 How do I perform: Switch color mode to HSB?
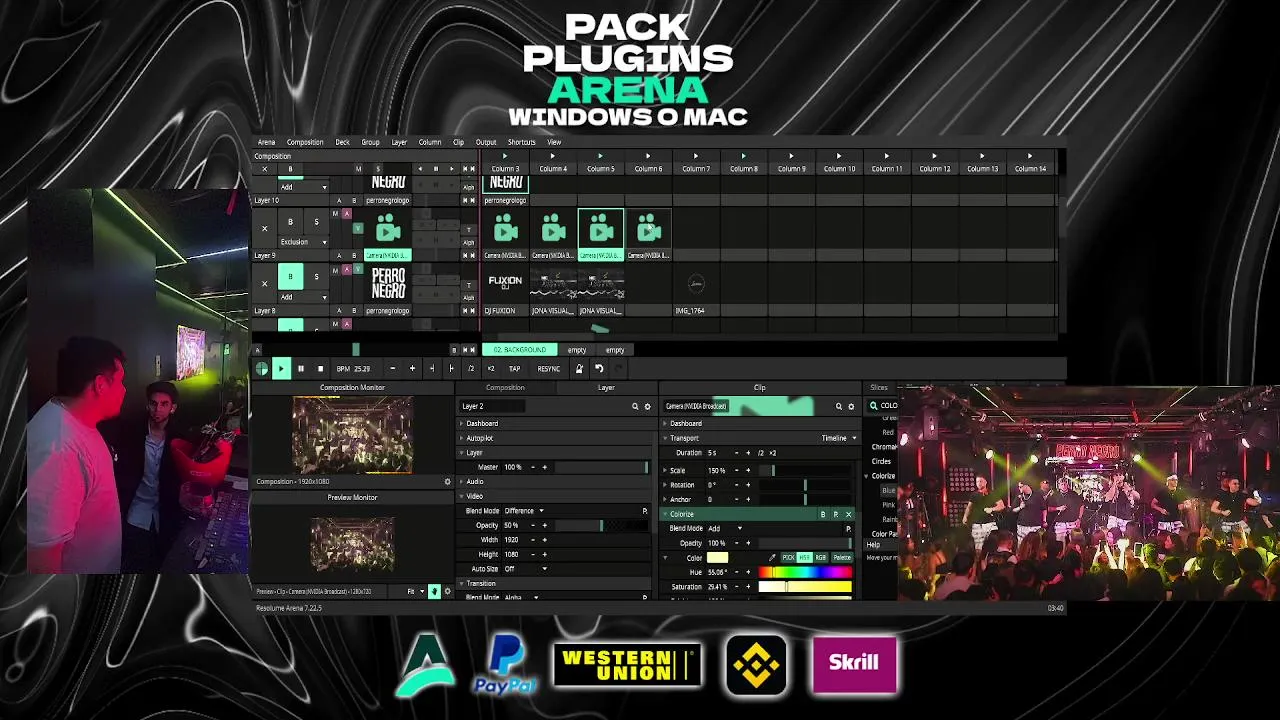(804, 557)
